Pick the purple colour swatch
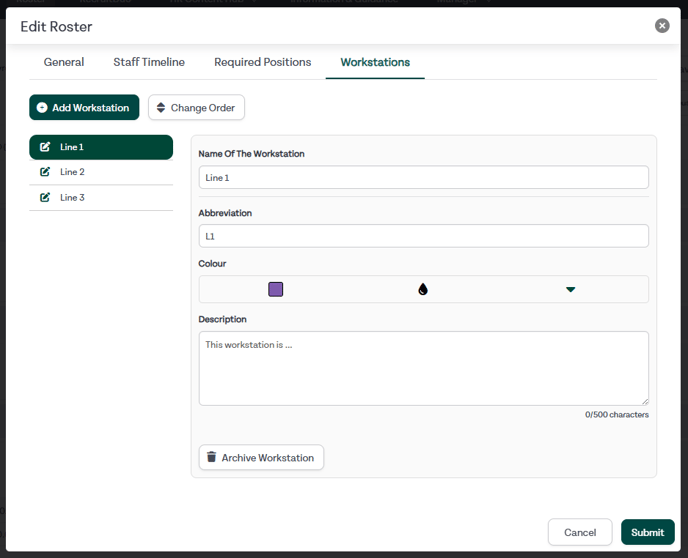 click(x=276, y=289)
